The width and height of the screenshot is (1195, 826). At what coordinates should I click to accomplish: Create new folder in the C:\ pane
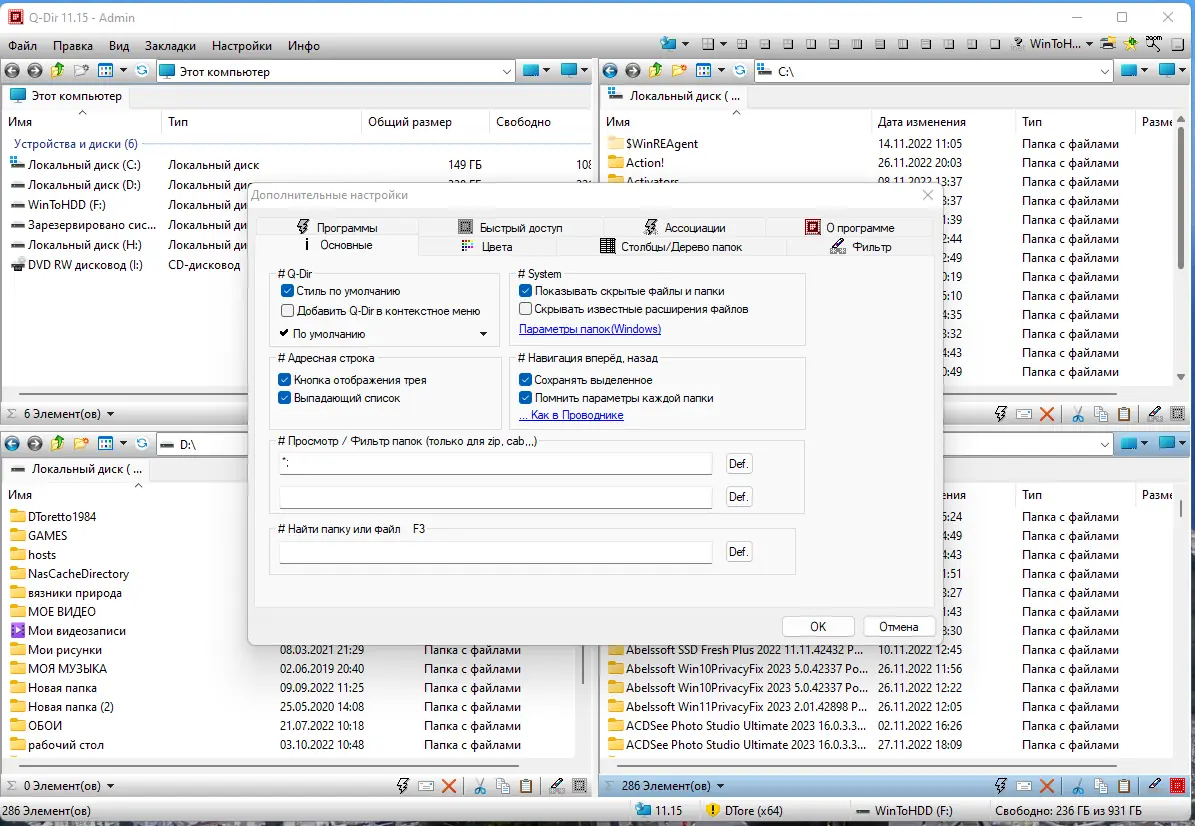point(678,71)
